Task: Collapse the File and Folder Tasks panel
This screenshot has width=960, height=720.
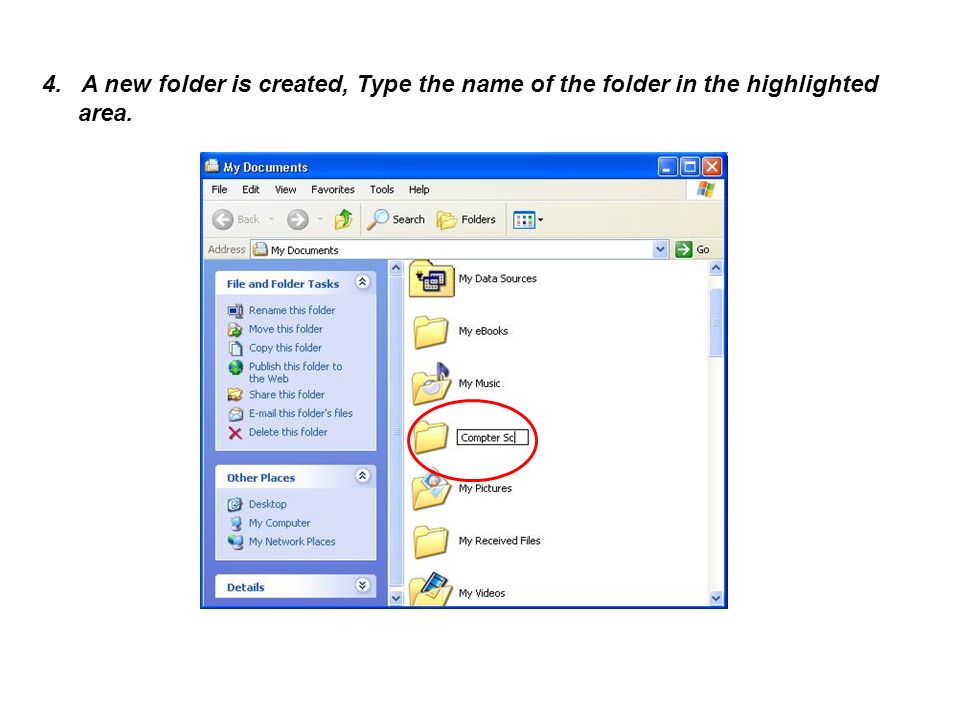Action: click(x=362, y=282)
